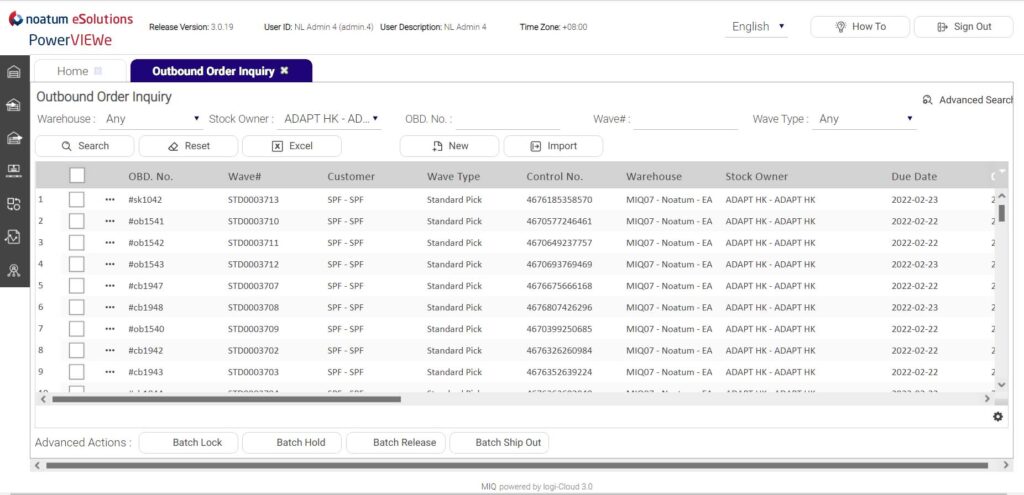Open the English language dropdown
The image size is (1024, 495).
coord(756,27)
